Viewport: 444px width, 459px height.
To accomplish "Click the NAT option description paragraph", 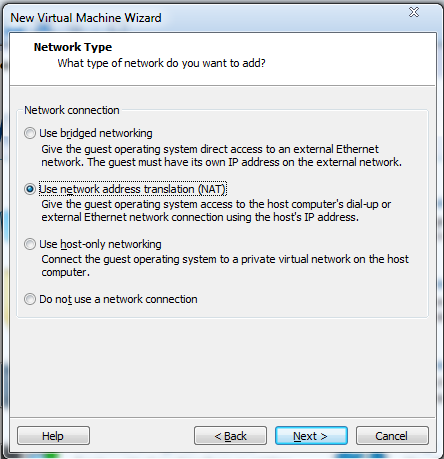I will tap(216, 211).
